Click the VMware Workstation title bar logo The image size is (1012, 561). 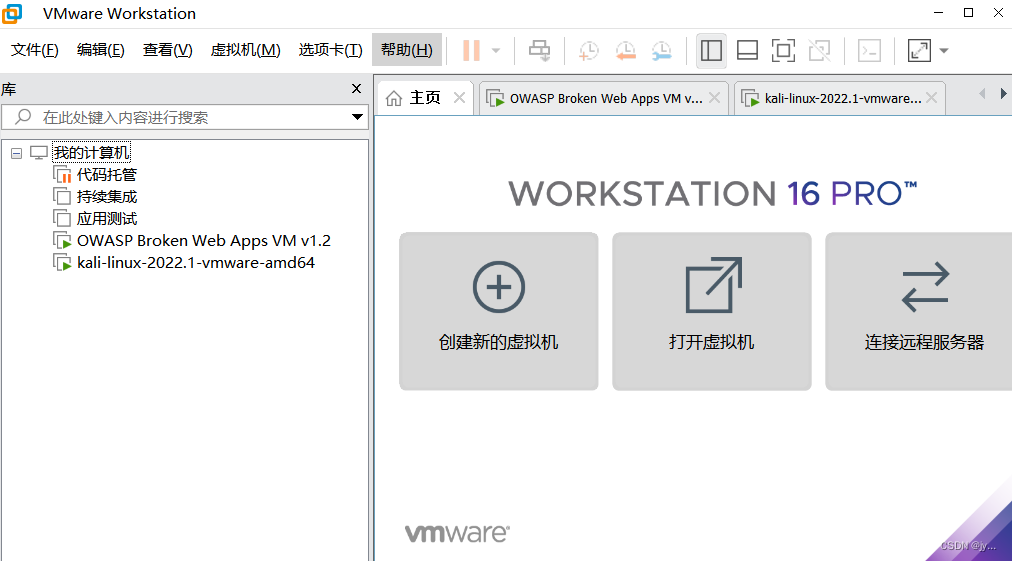[12, 13]
